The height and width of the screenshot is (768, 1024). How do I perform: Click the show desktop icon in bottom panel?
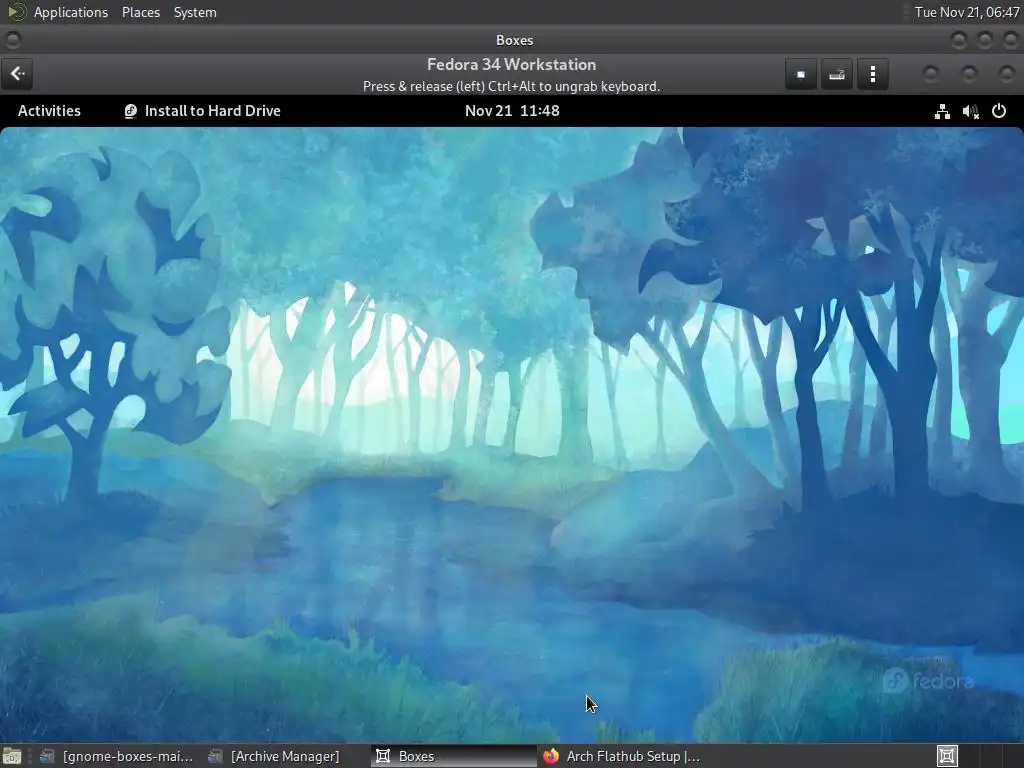point(12,756)
